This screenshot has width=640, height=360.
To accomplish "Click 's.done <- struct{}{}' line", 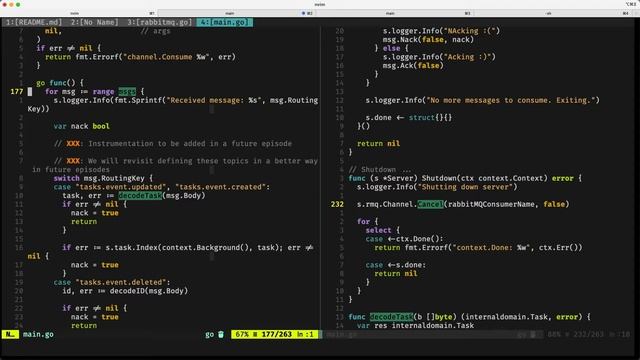I will [409, 118].
